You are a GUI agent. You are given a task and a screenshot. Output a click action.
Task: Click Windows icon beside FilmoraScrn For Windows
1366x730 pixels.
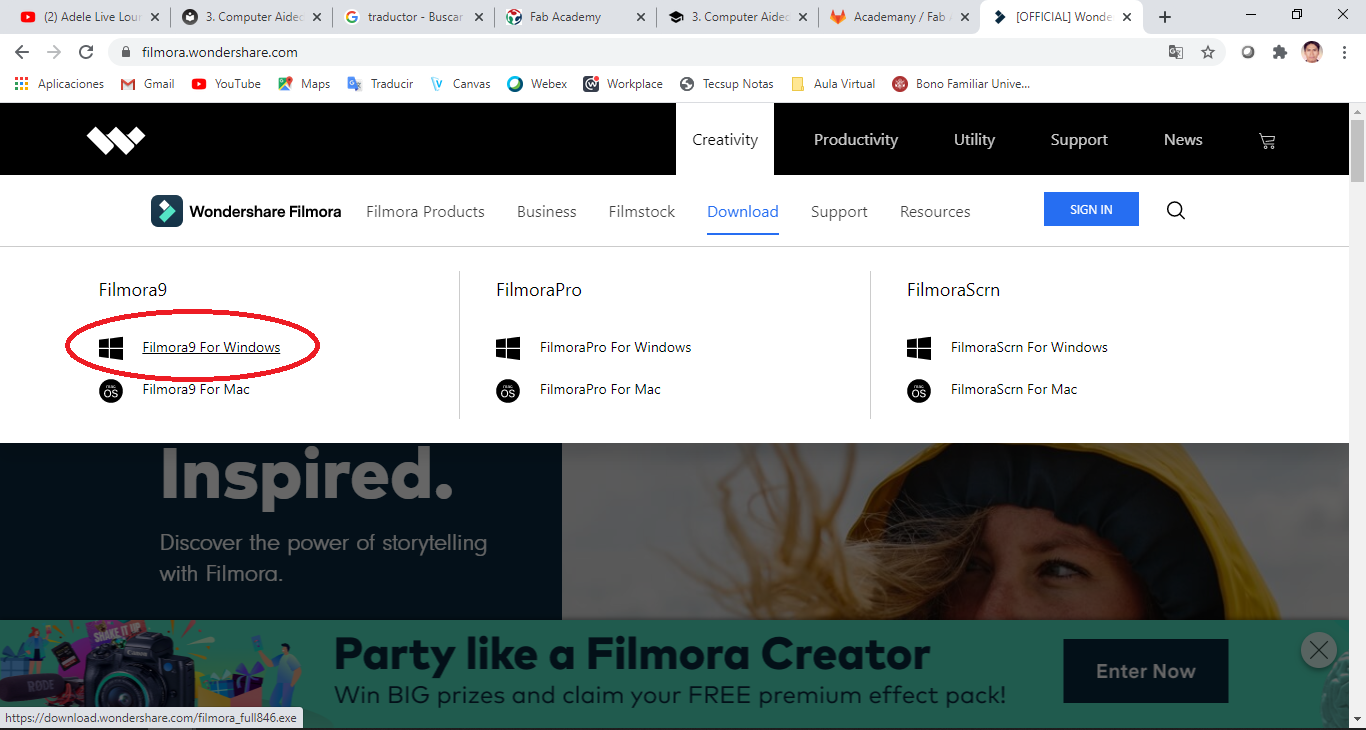tap(919, 348)
